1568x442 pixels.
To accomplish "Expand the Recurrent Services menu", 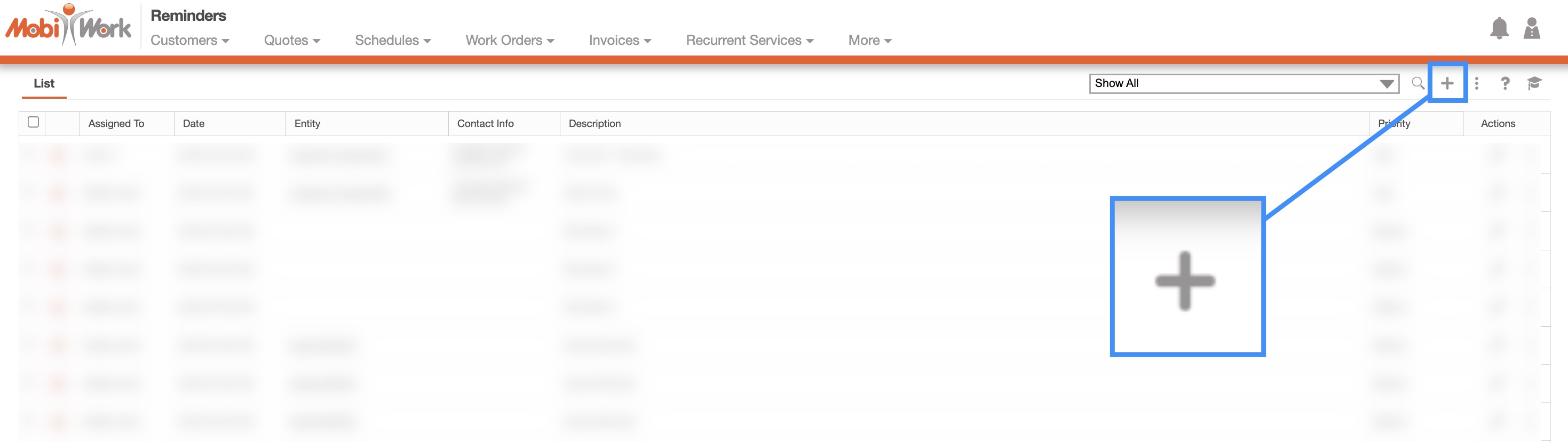I will pyautogui.click(x=749, y=40).
